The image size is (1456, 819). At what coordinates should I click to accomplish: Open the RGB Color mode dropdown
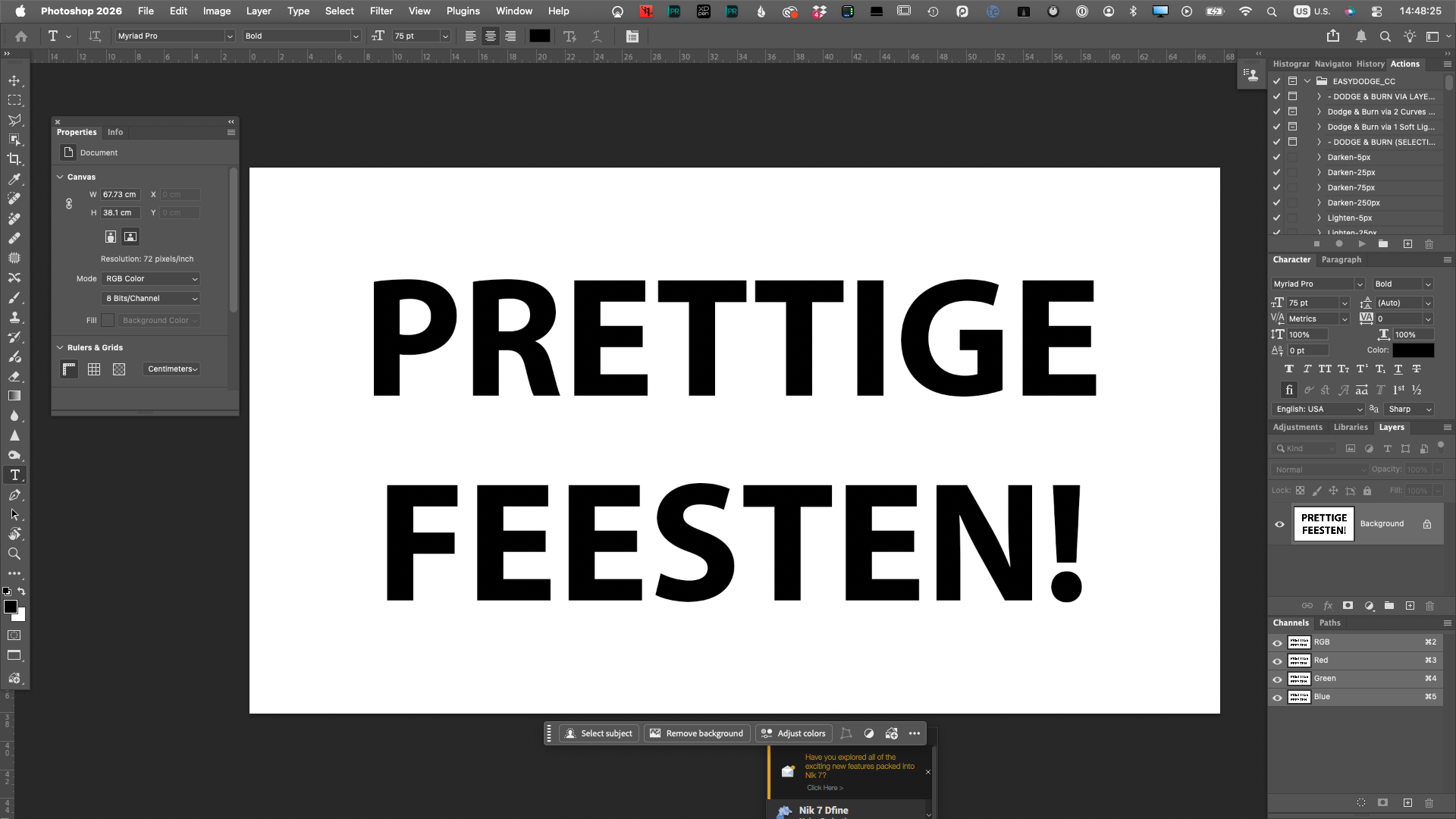point(152,279)
